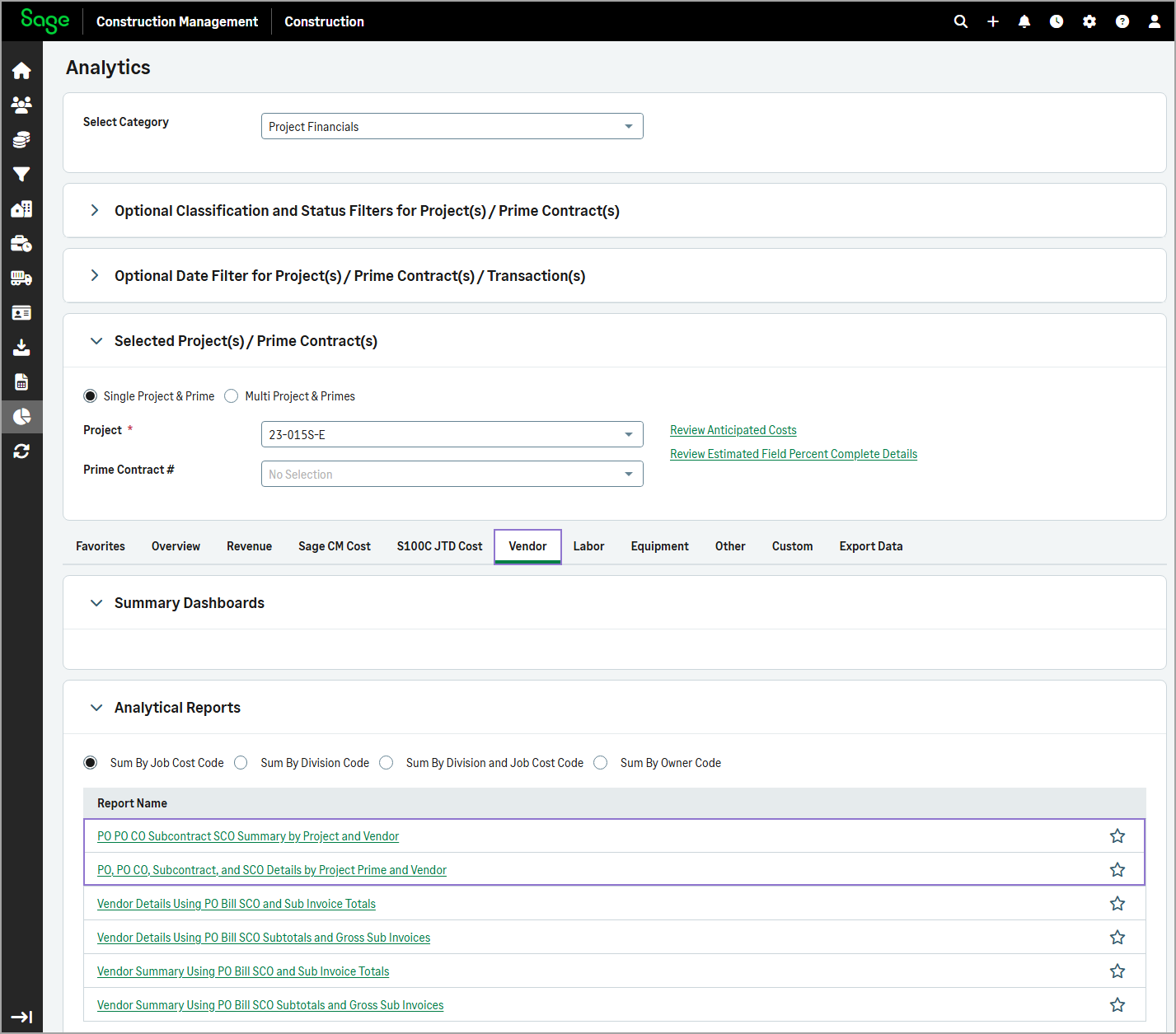Image resolution: width=1176 pixels, height=1034 pixels.
Task: Open Review Estimated Field Percent Complete Details
Action: (x=794, y=454)
